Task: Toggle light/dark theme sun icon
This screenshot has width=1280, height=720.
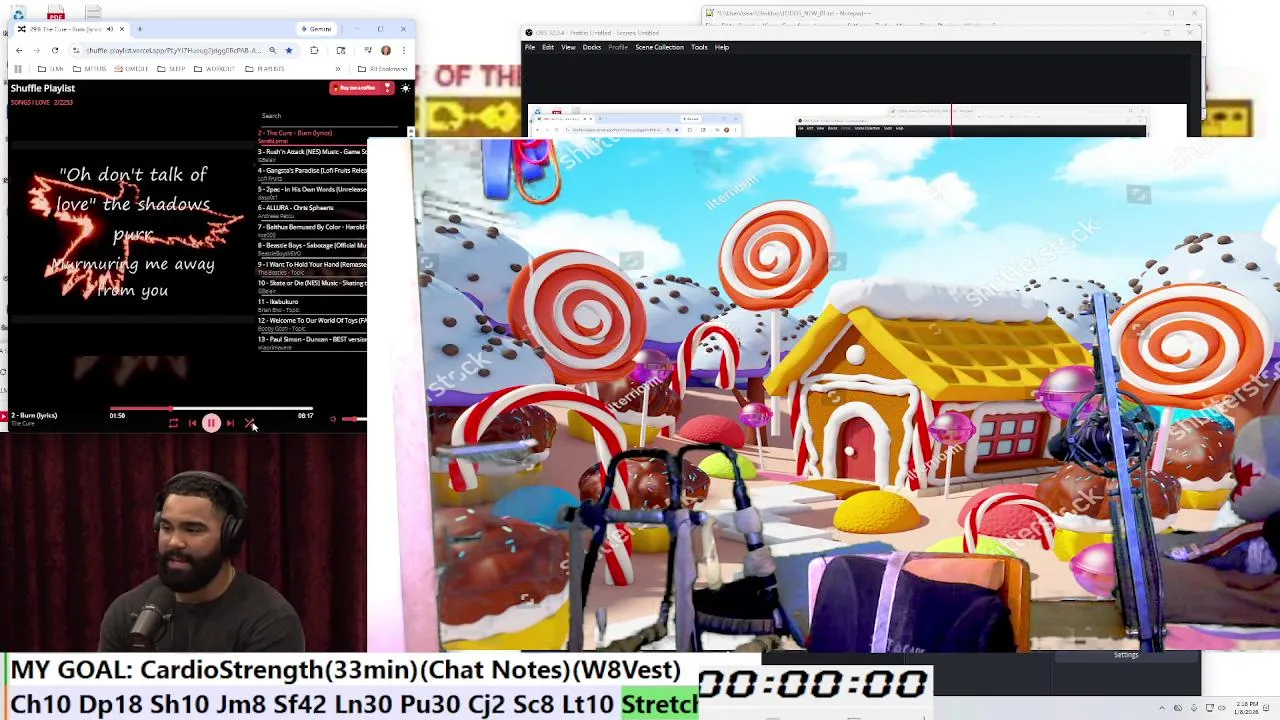Action: pyautogui.click(x=405, y=88)
